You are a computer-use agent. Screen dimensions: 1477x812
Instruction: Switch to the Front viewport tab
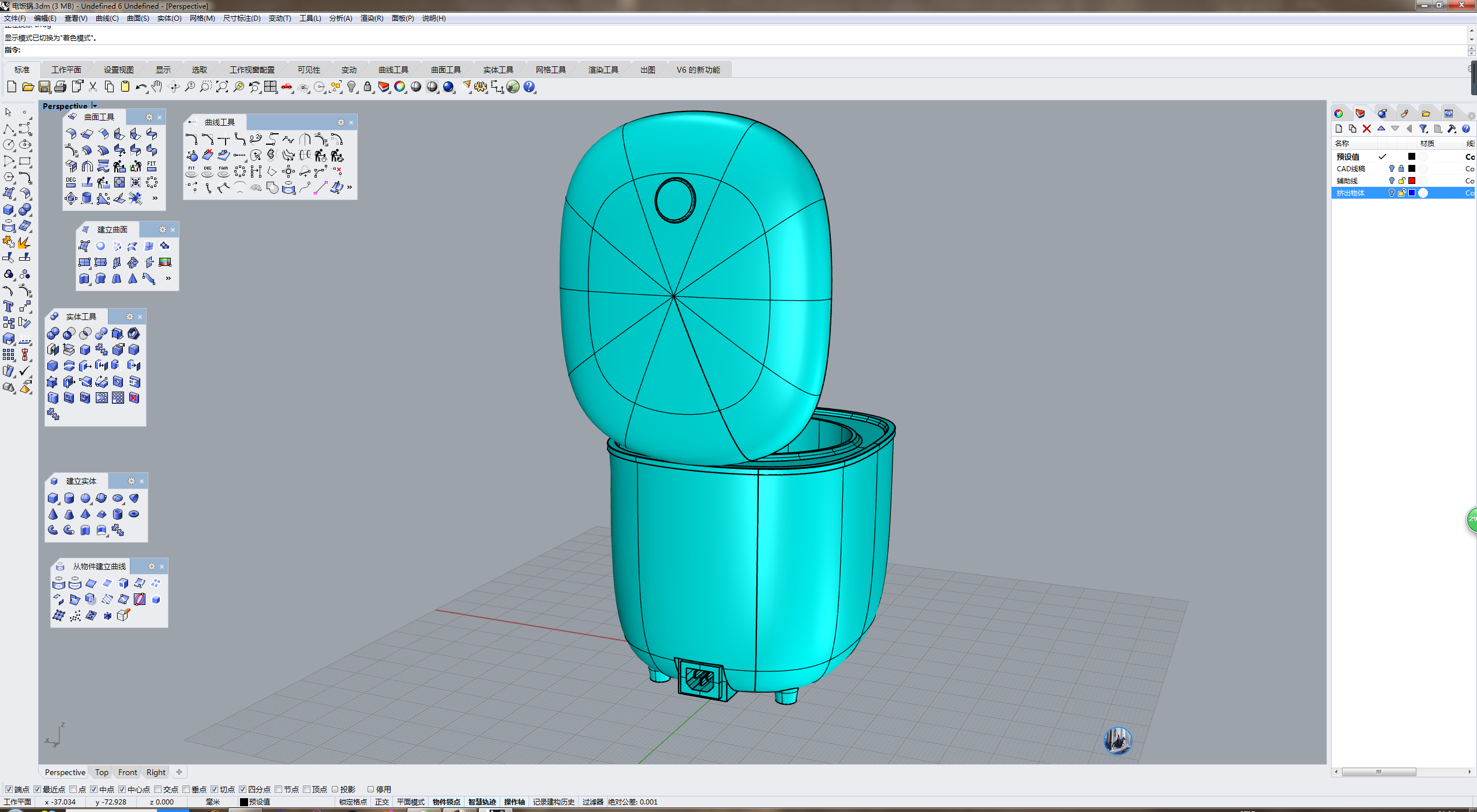point(128,772)
